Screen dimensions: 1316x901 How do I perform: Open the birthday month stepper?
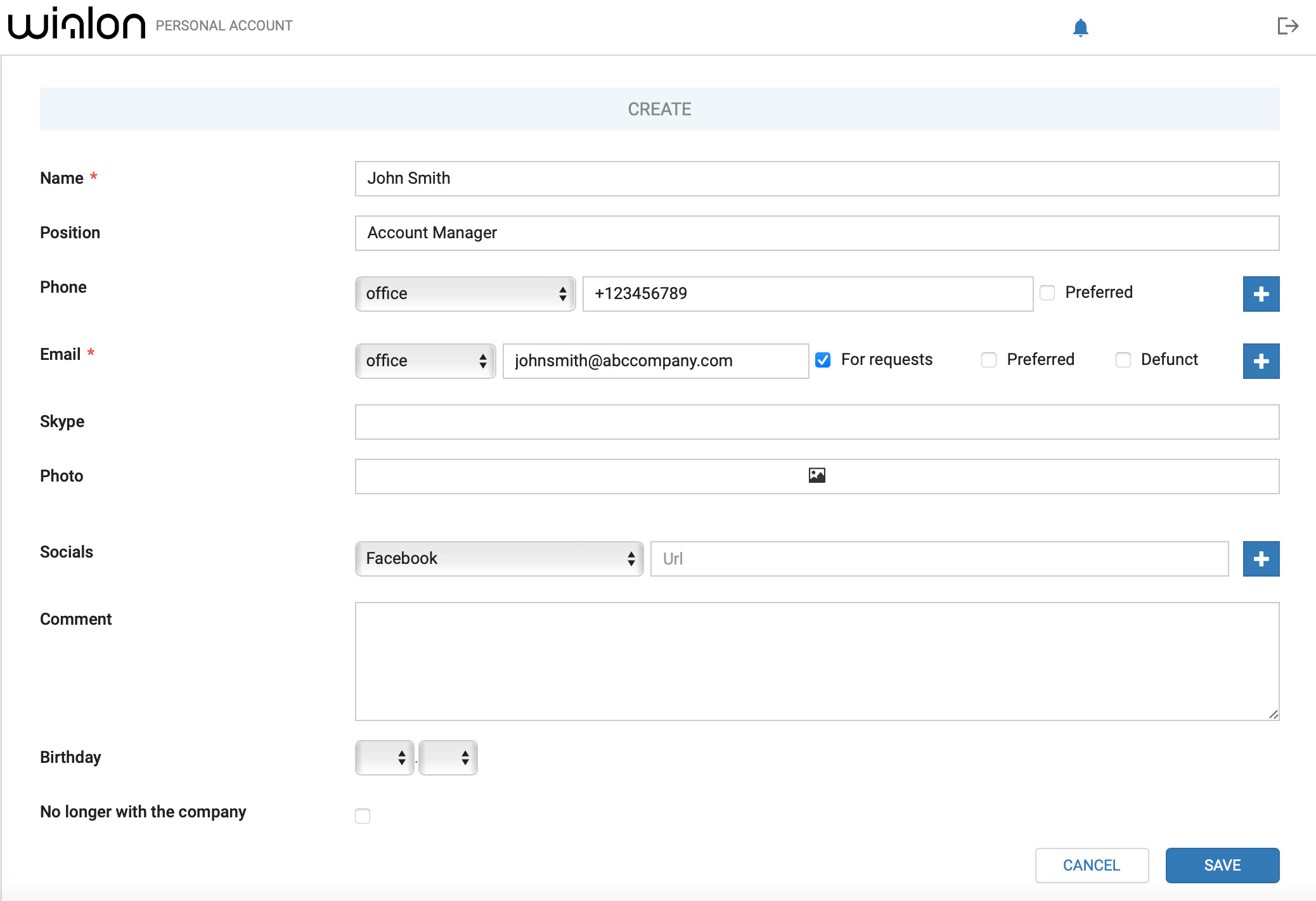point(448,757)
